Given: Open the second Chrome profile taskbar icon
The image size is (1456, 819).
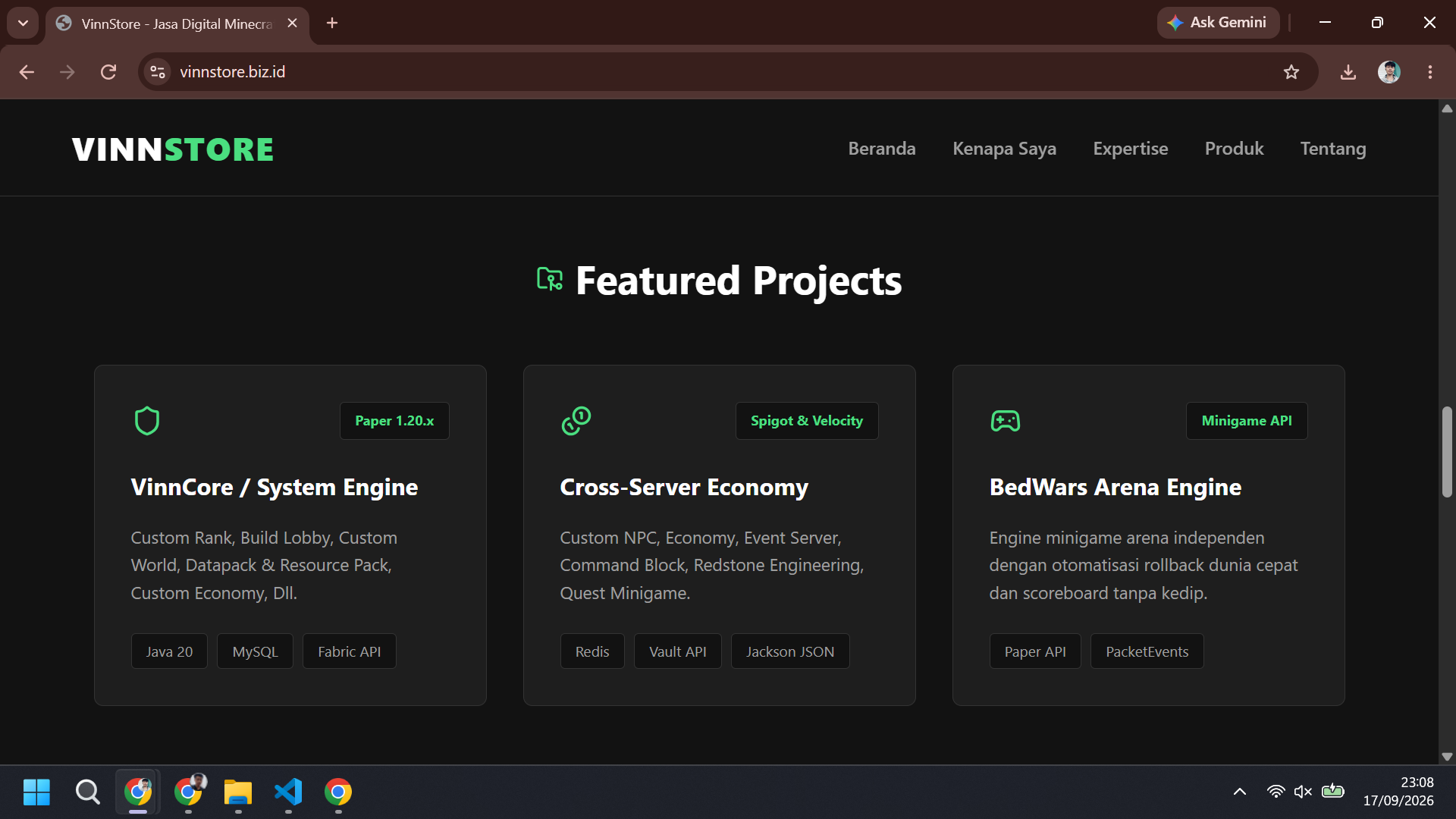Looking at the screenshot, I should tap(188, 792).
